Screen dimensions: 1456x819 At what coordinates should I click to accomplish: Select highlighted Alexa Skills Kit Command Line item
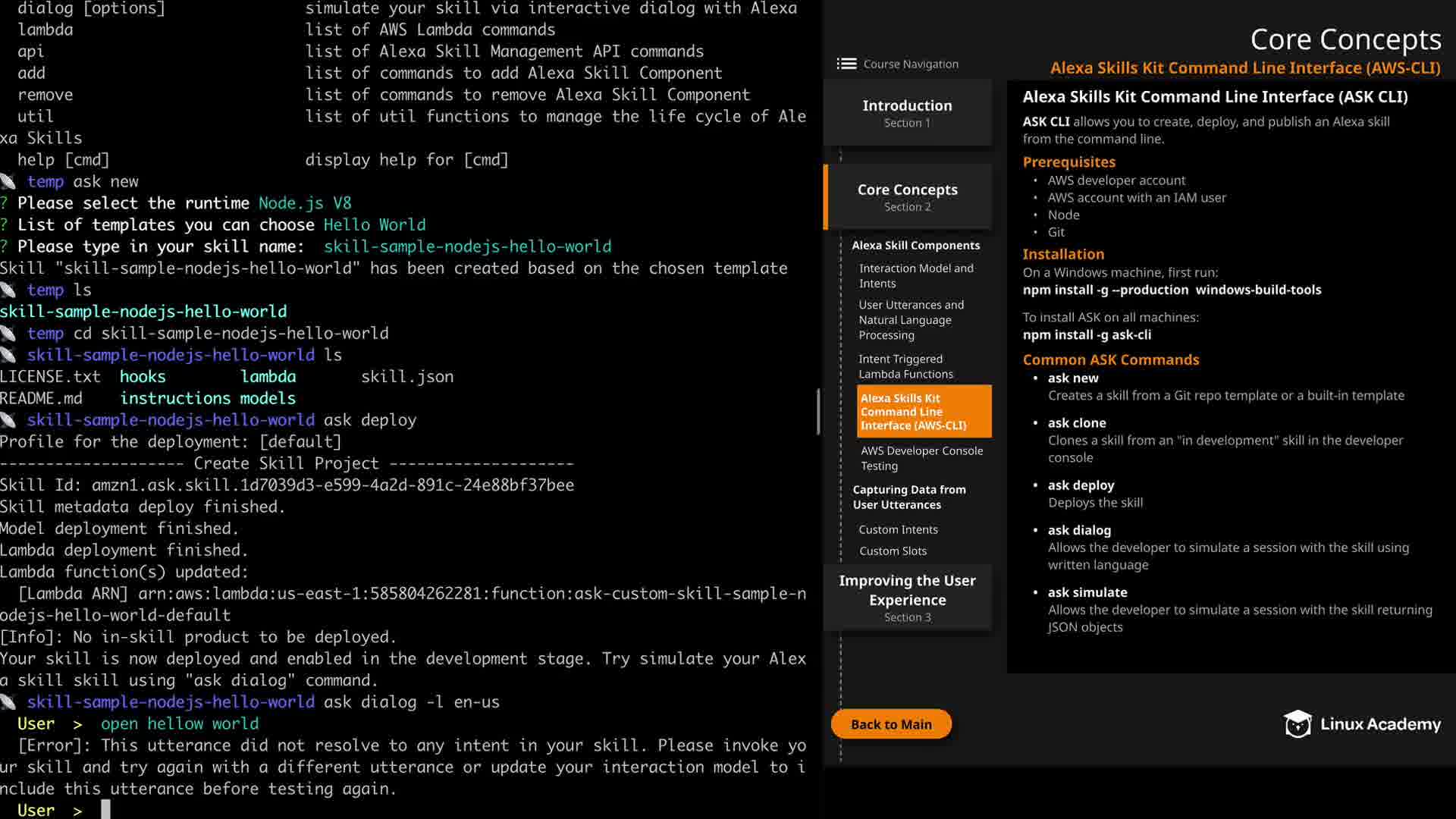coord(923,411)
